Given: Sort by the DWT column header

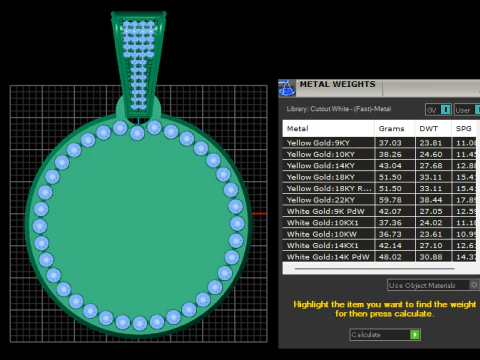Looking at the screenshot, I should (433, 129).
